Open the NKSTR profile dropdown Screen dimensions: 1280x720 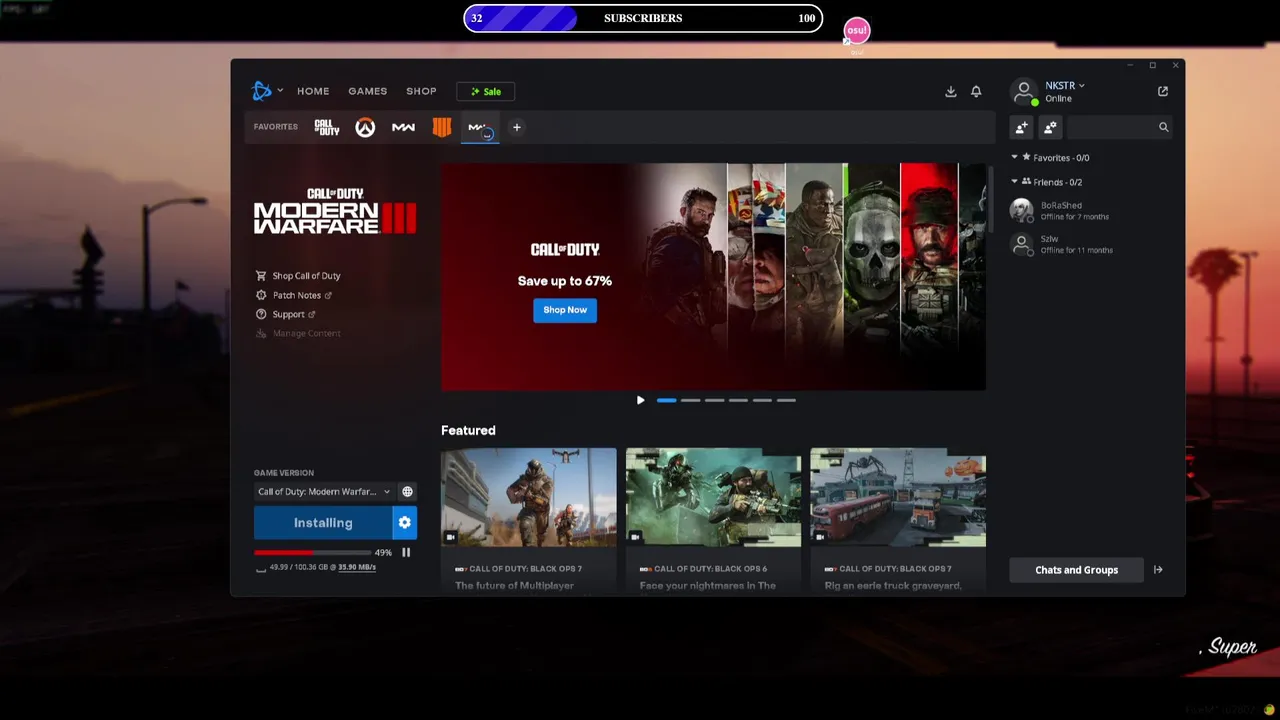1065,86
